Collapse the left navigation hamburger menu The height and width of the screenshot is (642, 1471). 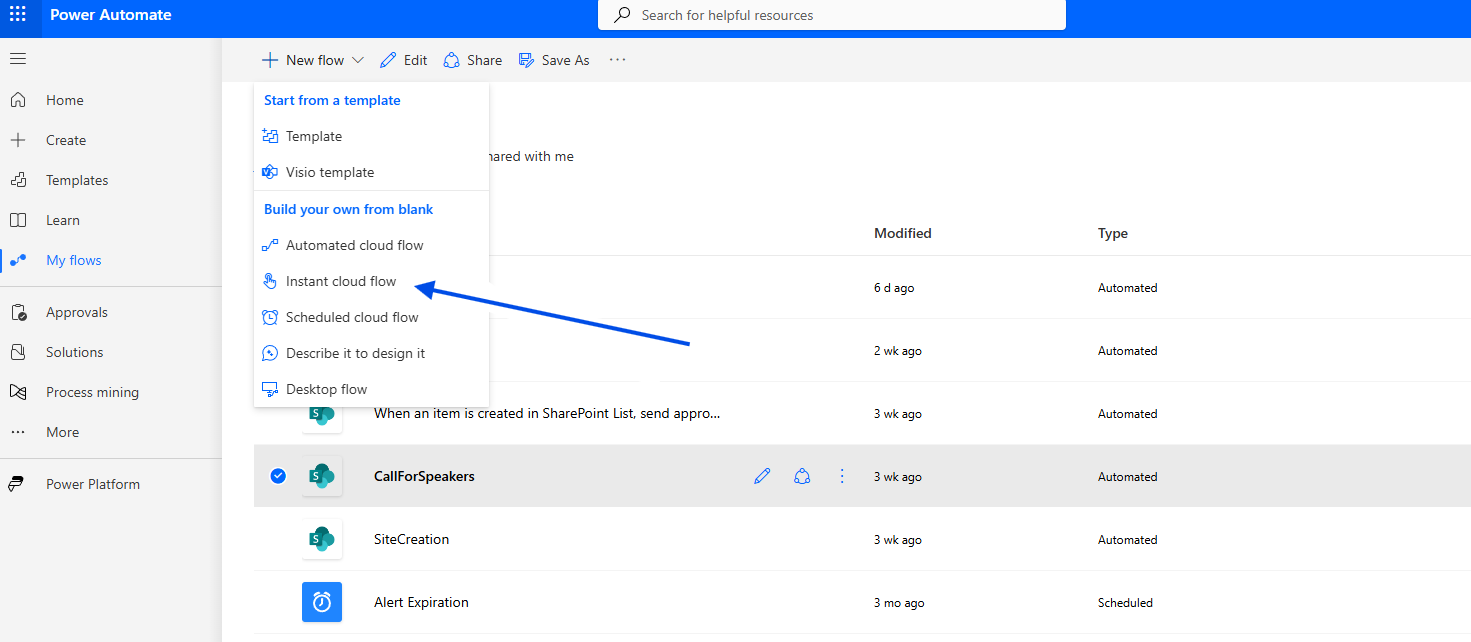click(x=18, y=59)
